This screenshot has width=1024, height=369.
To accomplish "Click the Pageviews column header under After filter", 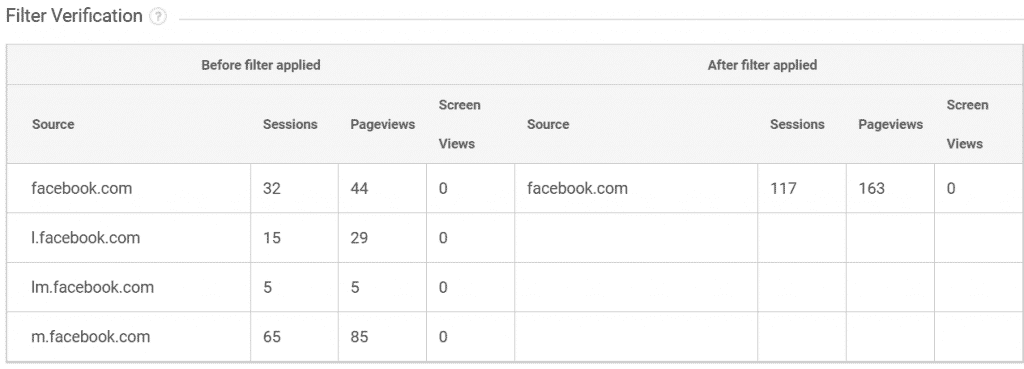I will (890, 124).
